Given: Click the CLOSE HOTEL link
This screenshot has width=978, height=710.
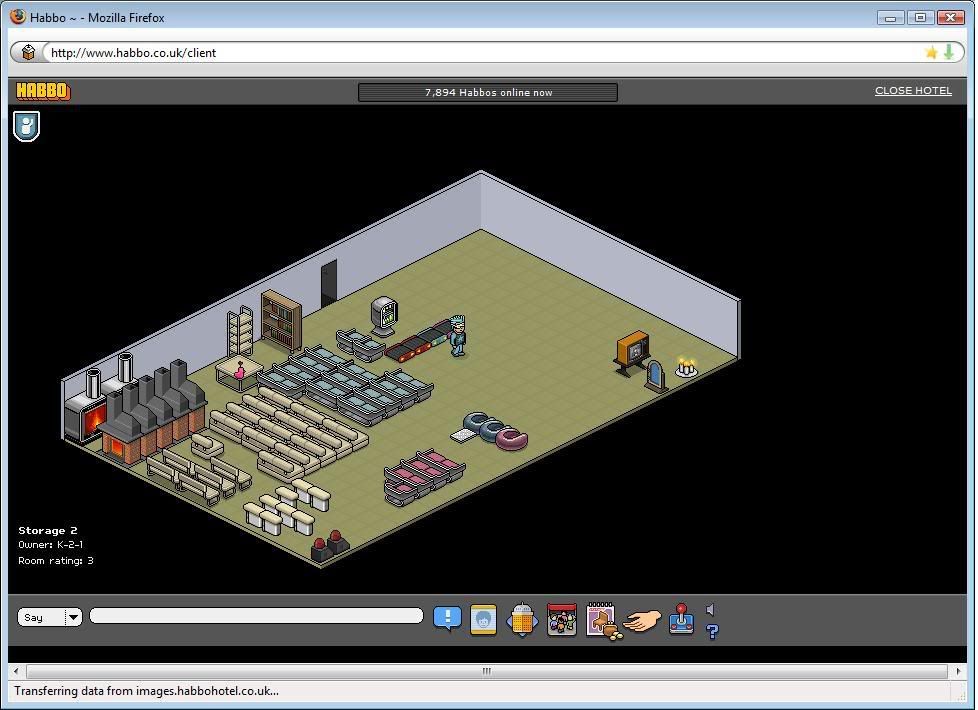Looking at the screenshot, I should (x=913, y=90).
